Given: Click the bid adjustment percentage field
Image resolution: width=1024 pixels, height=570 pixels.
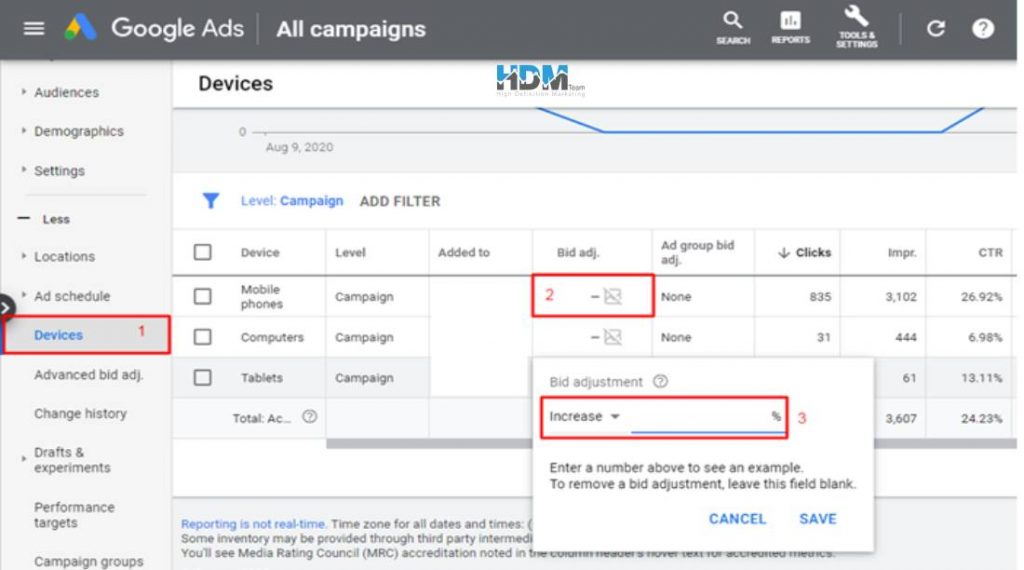Looking at the screenshot, I should pyautogui.click(x=707, y=418).
